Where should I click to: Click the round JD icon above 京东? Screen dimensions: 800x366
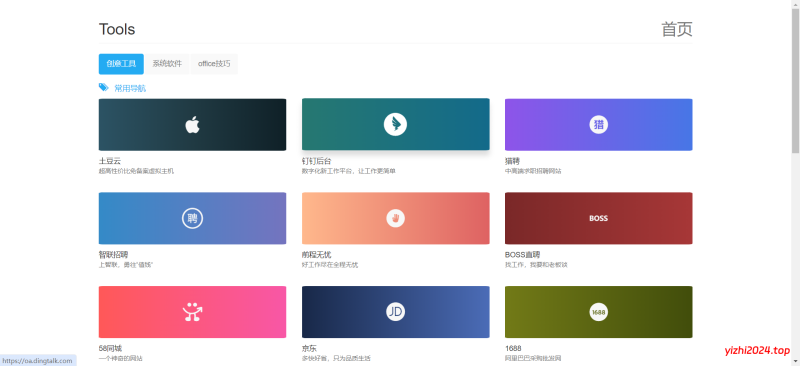point(395,312)
